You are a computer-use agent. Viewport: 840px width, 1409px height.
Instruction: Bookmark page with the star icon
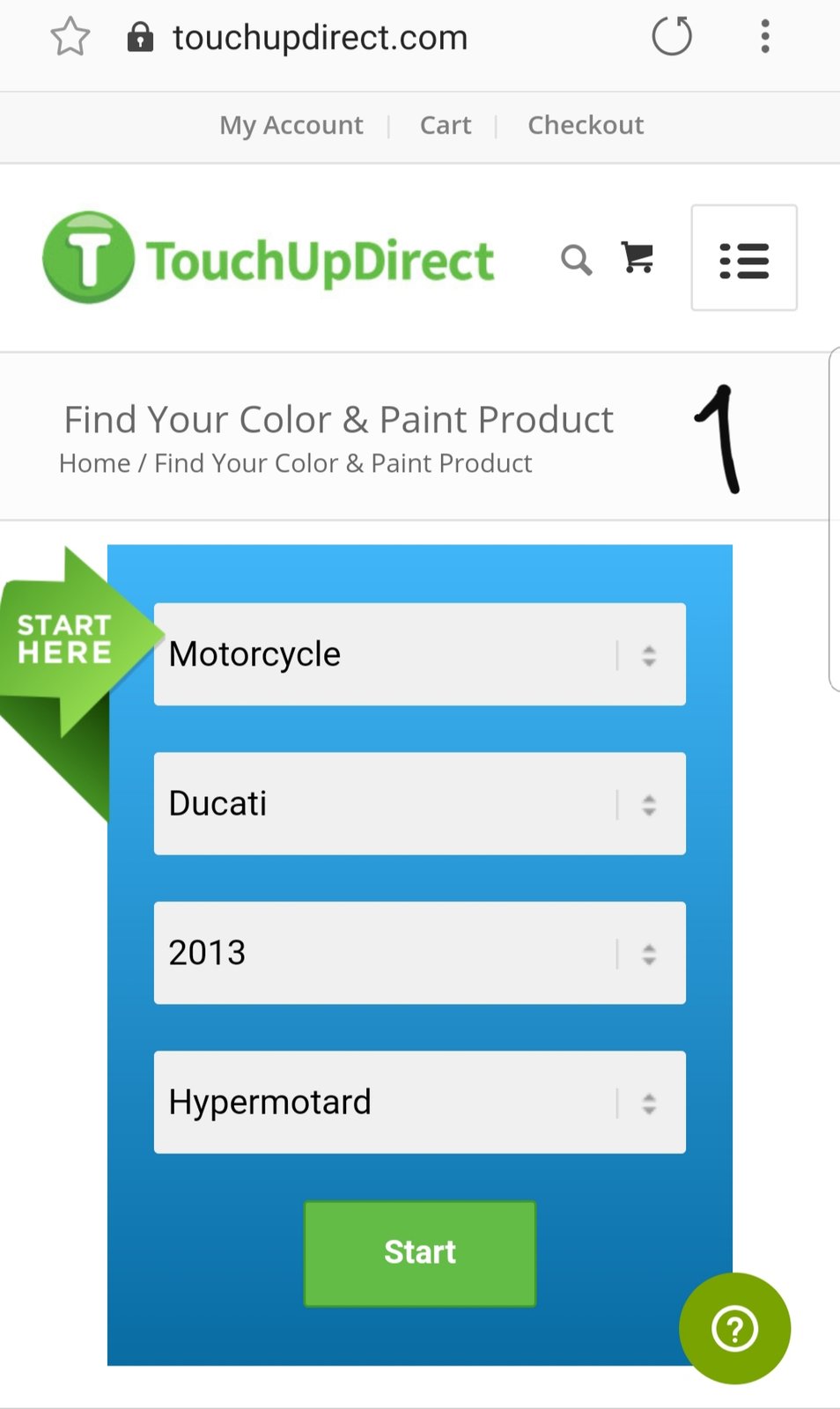[70, 38]
